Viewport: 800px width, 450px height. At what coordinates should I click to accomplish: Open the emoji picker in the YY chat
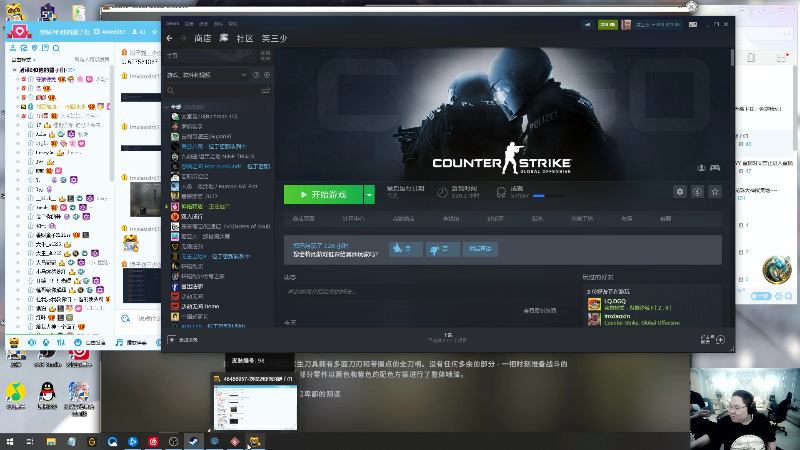pos(126,318)
